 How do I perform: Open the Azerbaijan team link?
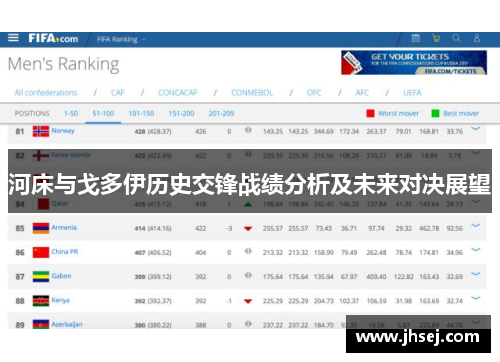point(67,324)
